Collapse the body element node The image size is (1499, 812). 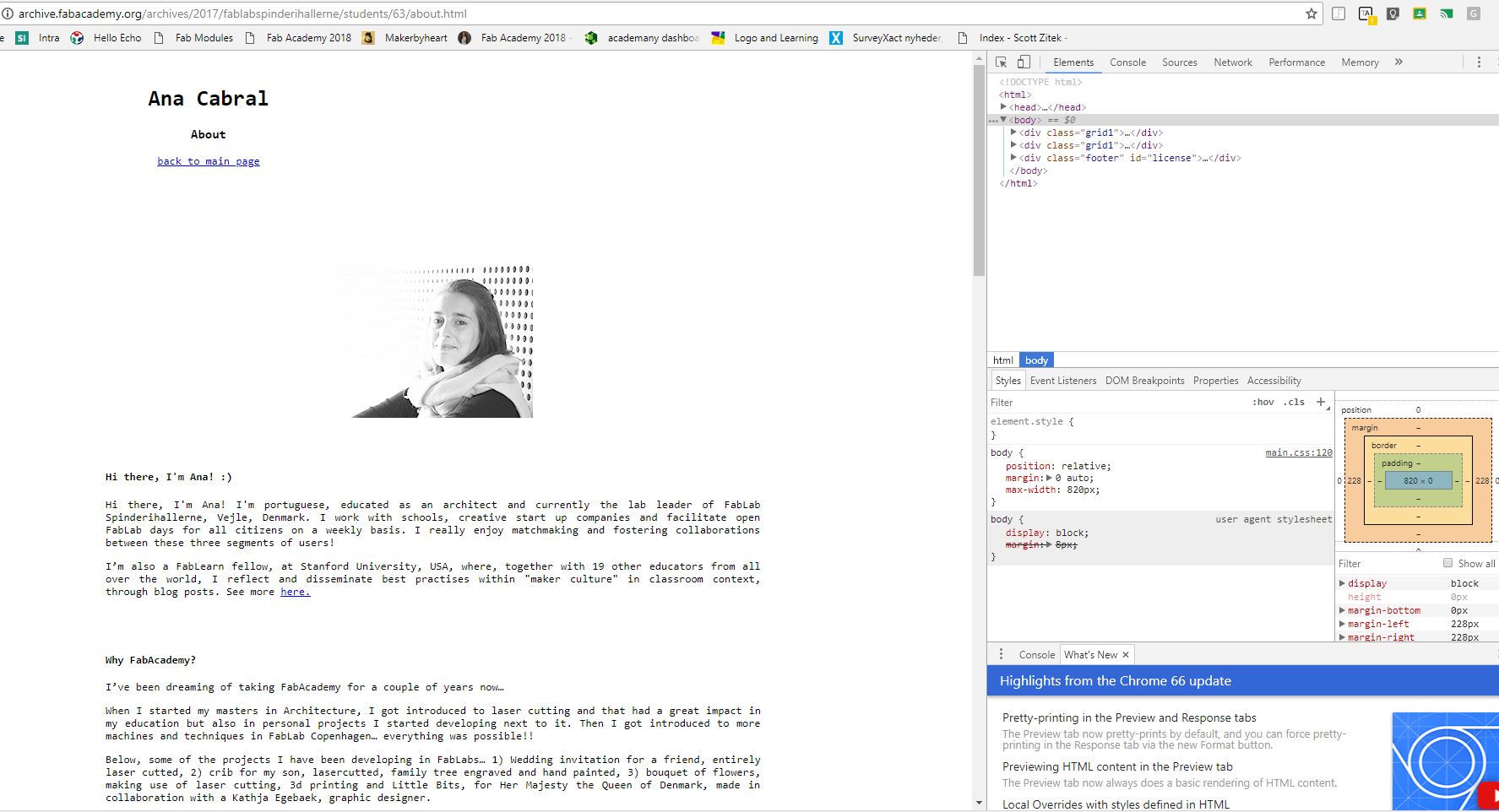point(1003,120)
